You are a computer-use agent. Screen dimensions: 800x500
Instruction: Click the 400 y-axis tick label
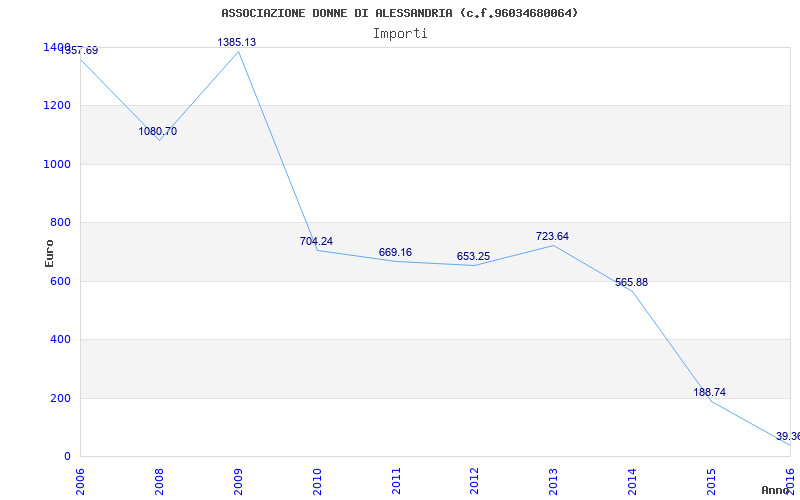tap(60, 339)
